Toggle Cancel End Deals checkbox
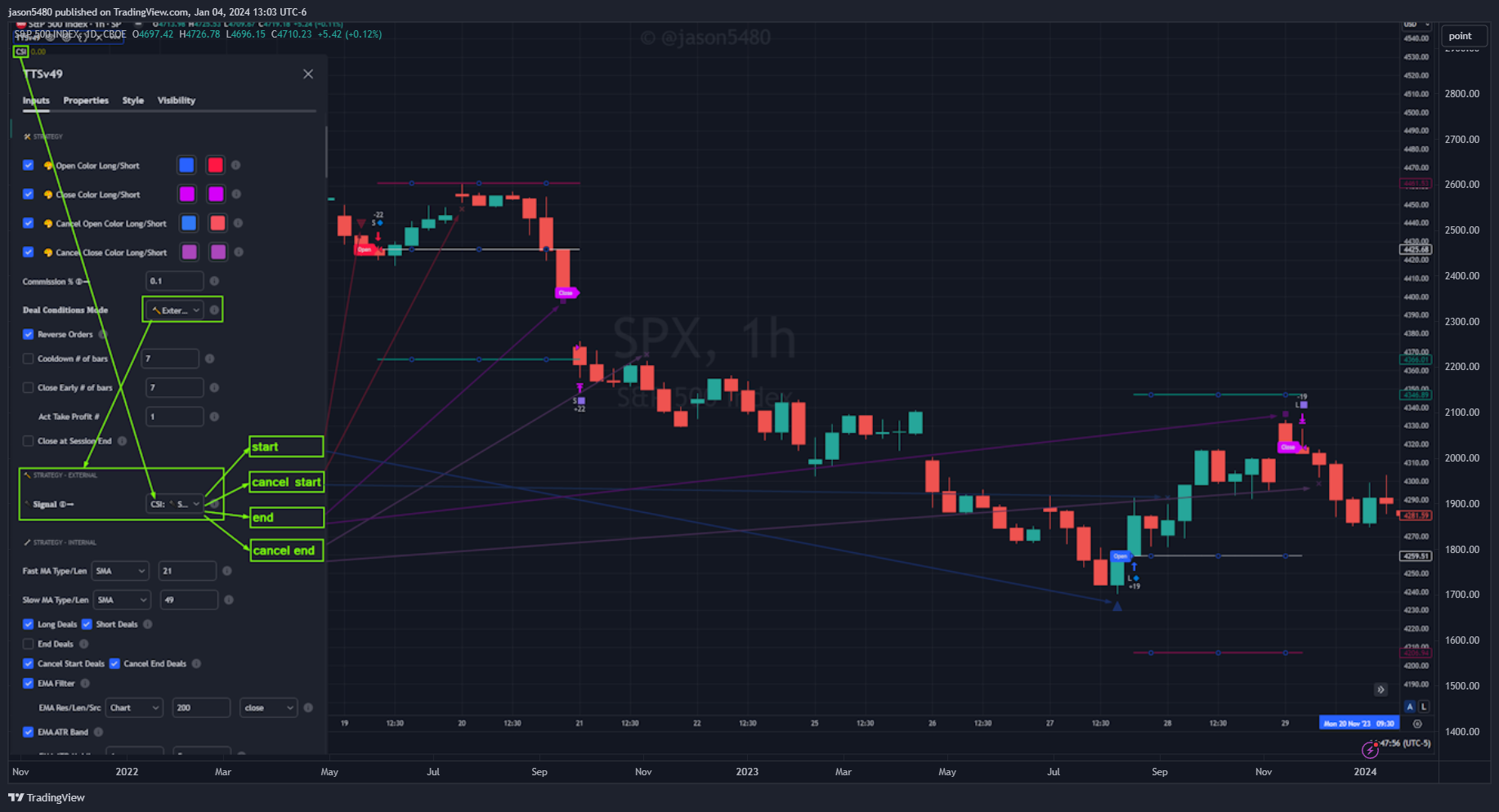This screenshot has height=812, width=1499. pos(114,663)
